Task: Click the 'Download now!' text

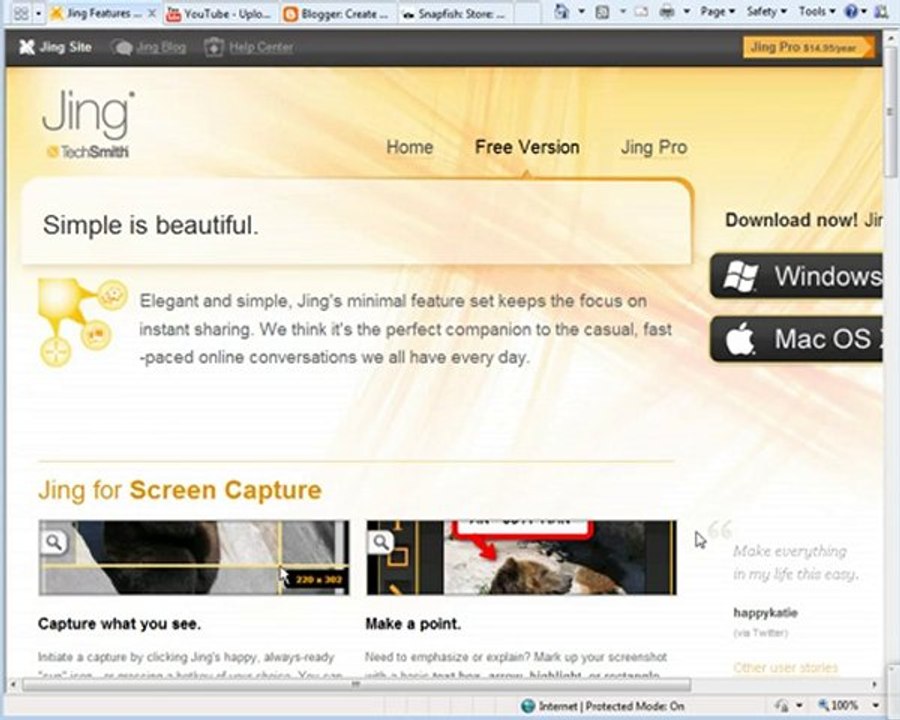Action: click(x=792, y=220)
